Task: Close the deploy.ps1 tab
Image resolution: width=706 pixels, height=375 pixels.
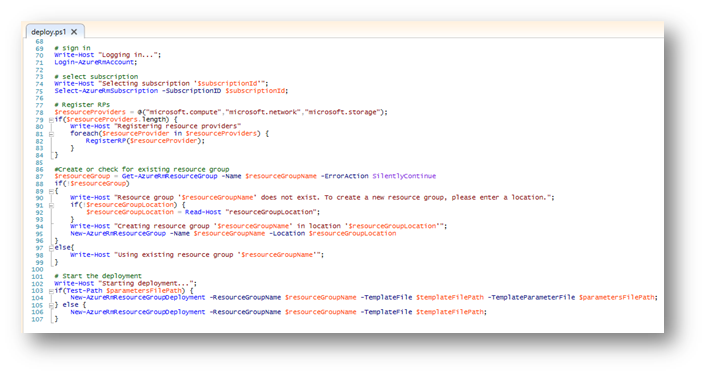Action: [x=74, y=32]
